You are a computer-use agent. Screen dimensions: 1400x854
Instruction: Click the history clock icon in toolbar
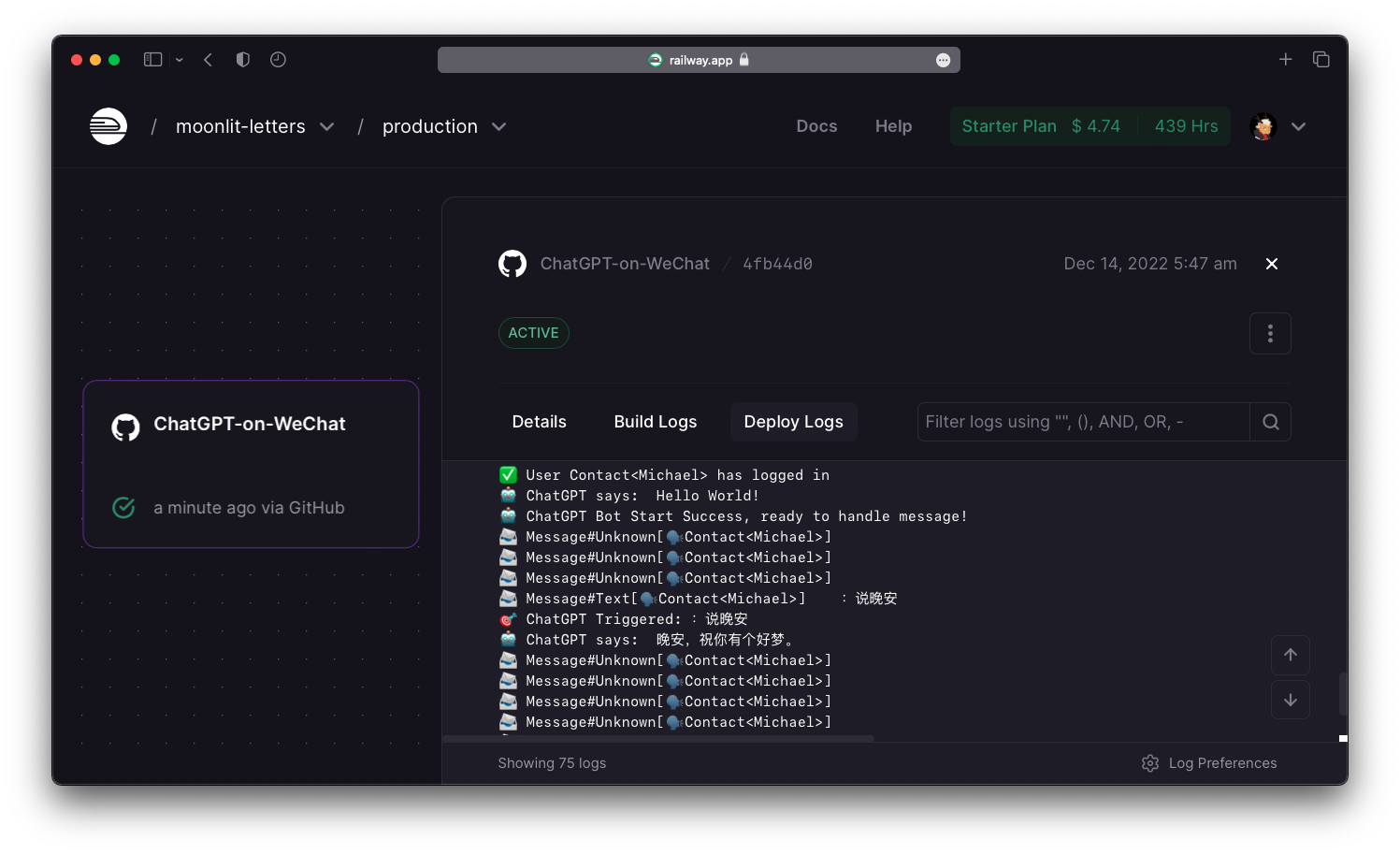pyautogui.click(x=278, y=59)
